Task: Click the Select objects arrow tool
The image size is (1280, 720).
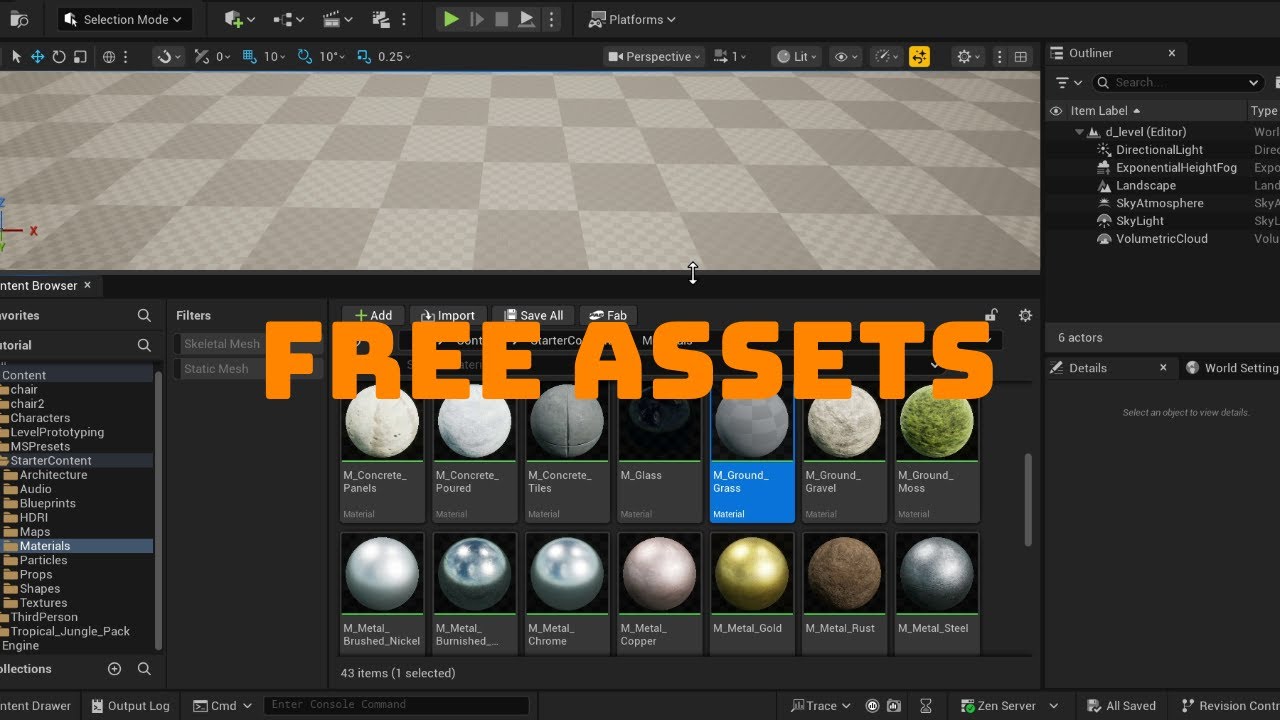Action: click(x=16, y=57)
